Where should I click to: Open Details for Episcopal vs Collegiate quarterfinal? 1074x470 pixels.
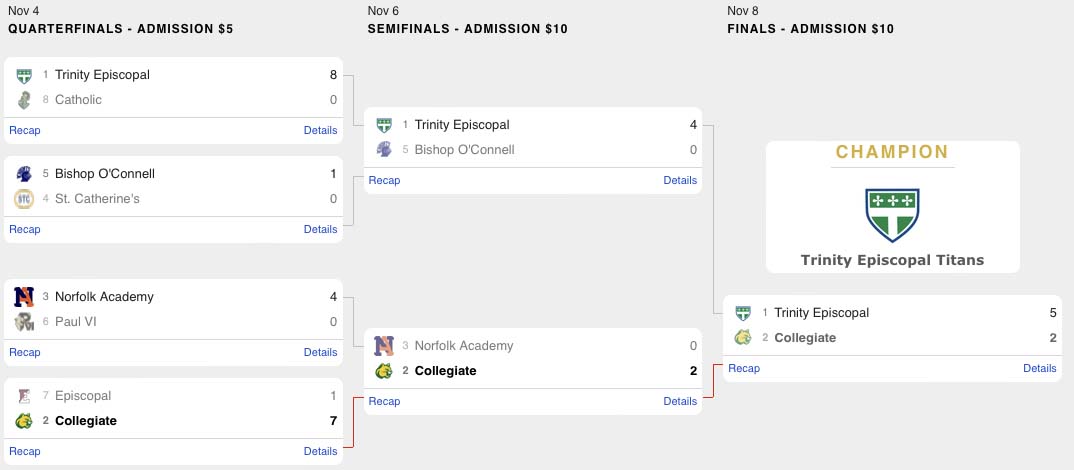click(320, 451)
